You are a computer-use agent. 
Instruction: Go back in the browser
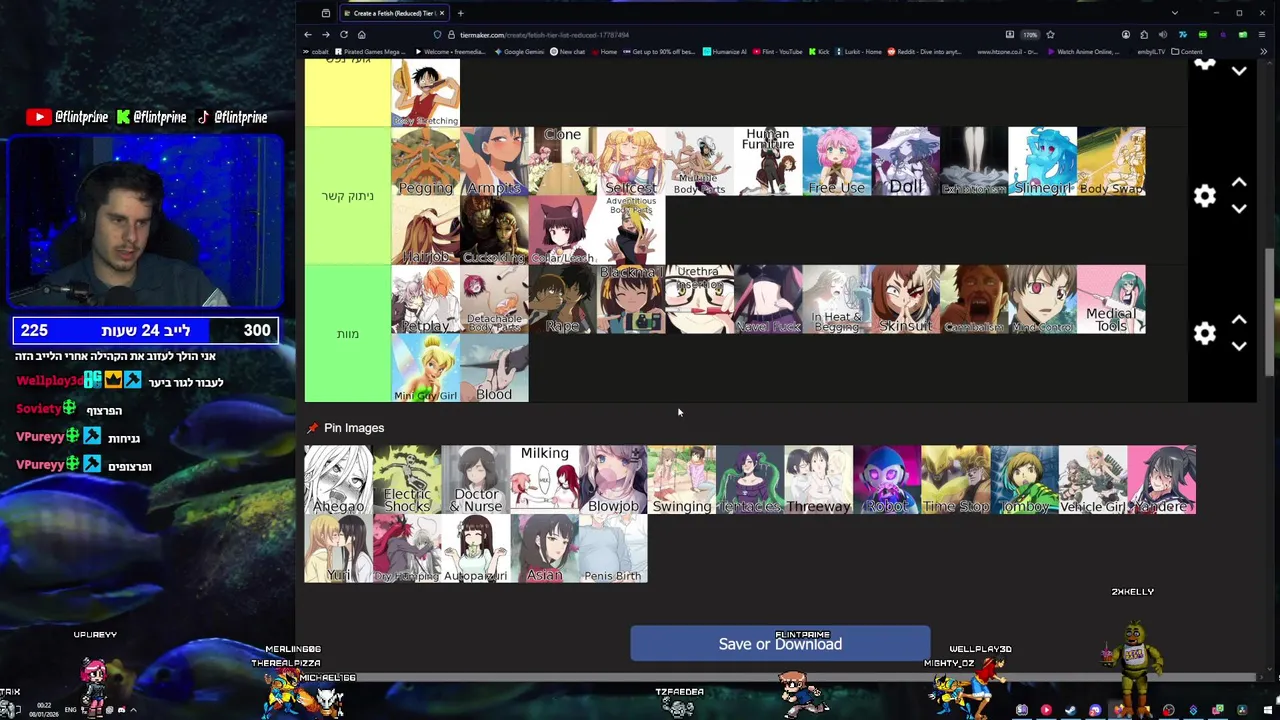pyautogui.click(x=308, y=35)
